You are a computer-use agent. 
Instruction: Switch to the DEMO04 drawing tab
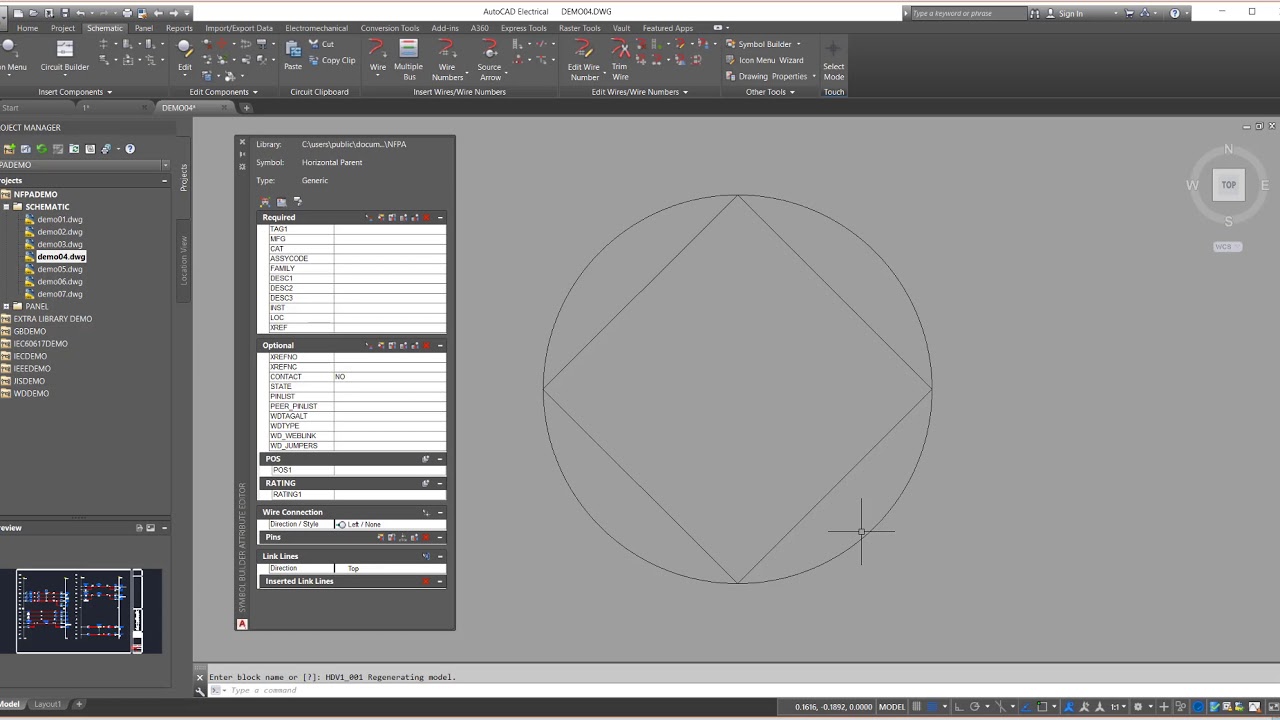[180, 108]
